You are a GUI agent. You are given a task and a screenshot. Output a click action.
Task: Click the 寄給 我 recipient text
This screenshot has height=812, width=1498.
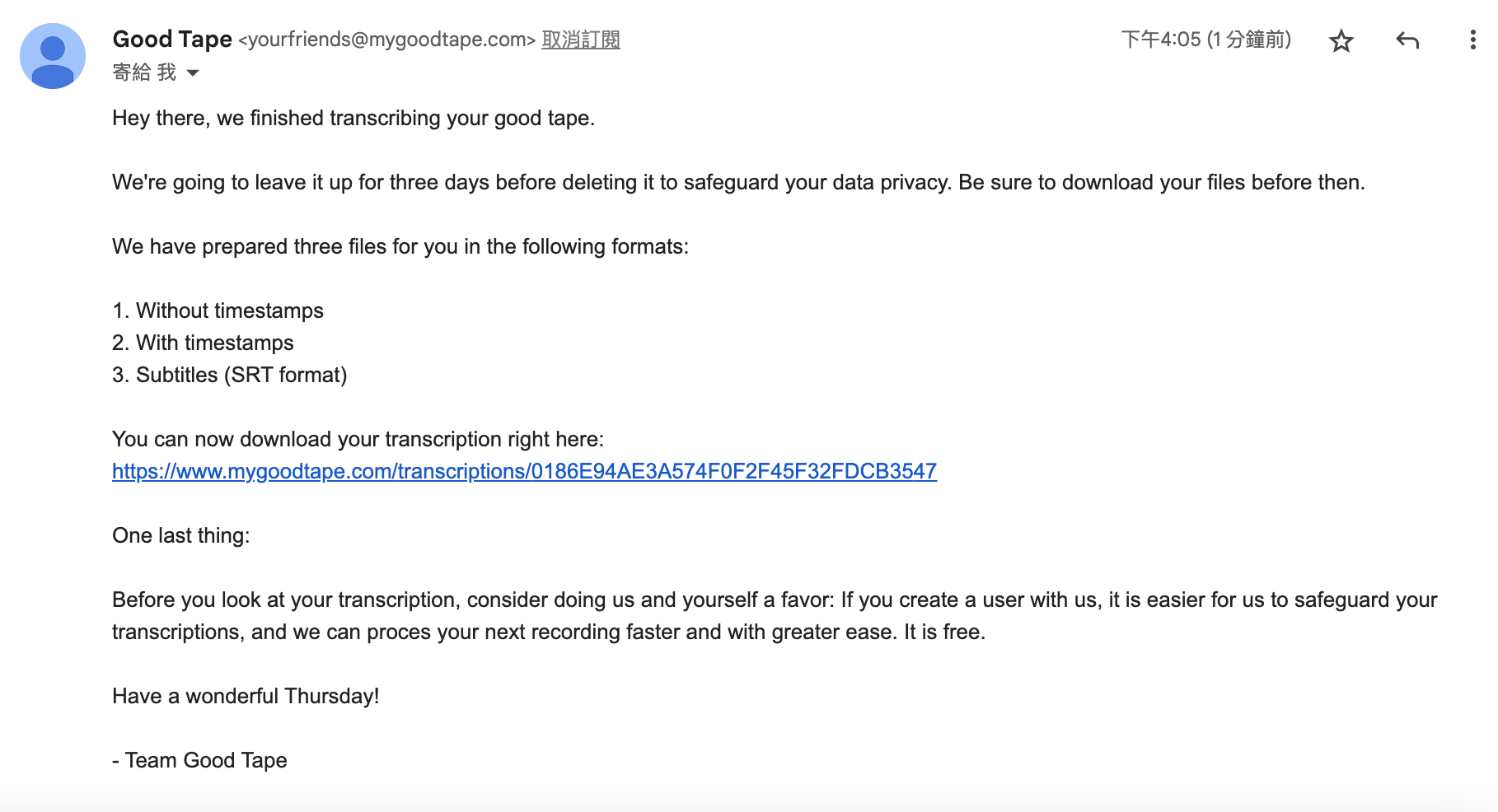click(144, 72)
